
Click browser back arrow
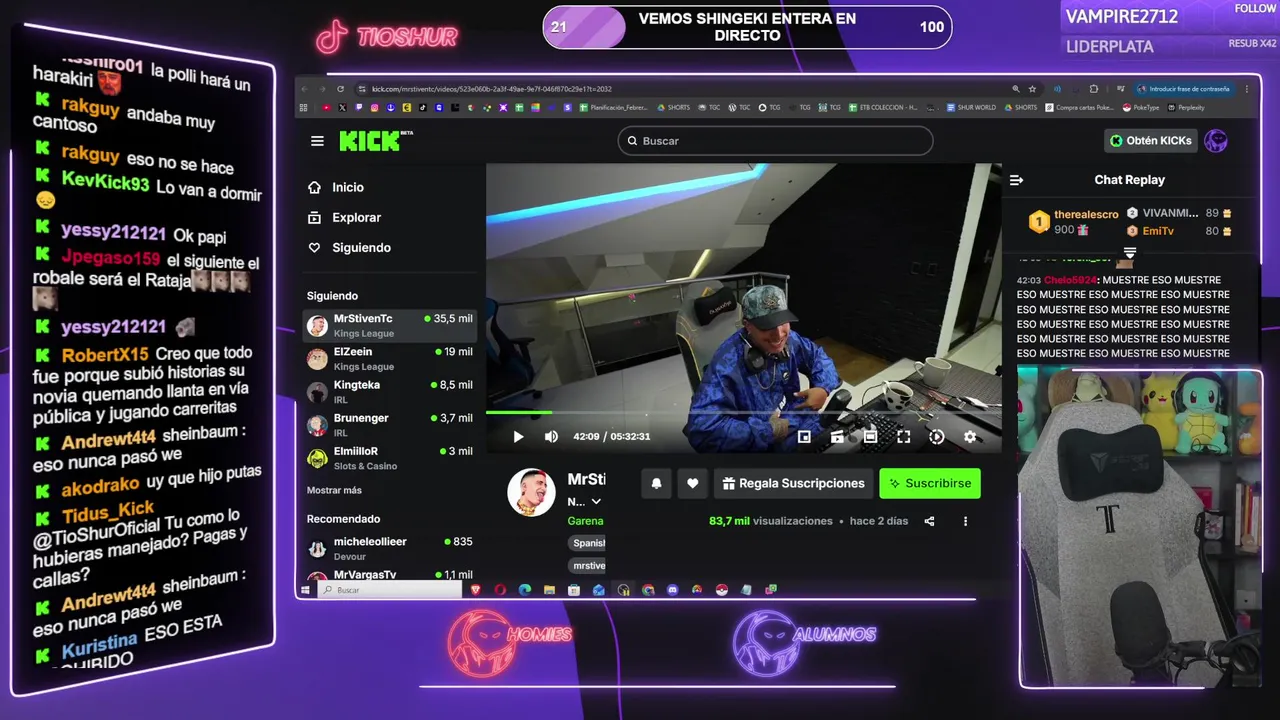[x=305, y=89]
